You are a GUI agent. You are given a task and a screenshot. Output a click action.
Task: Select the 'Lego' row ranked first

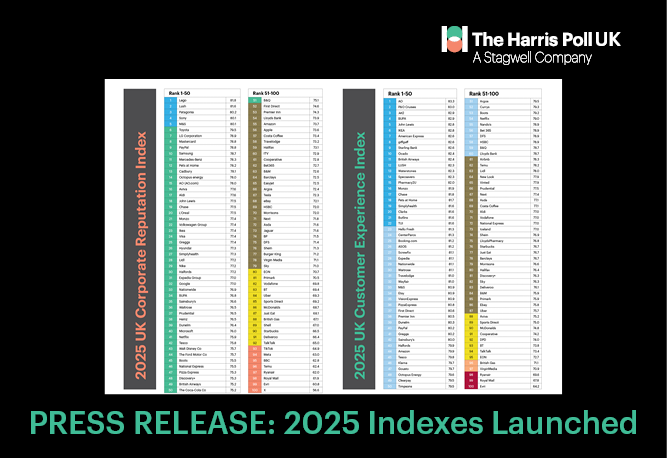coord(202,100)
